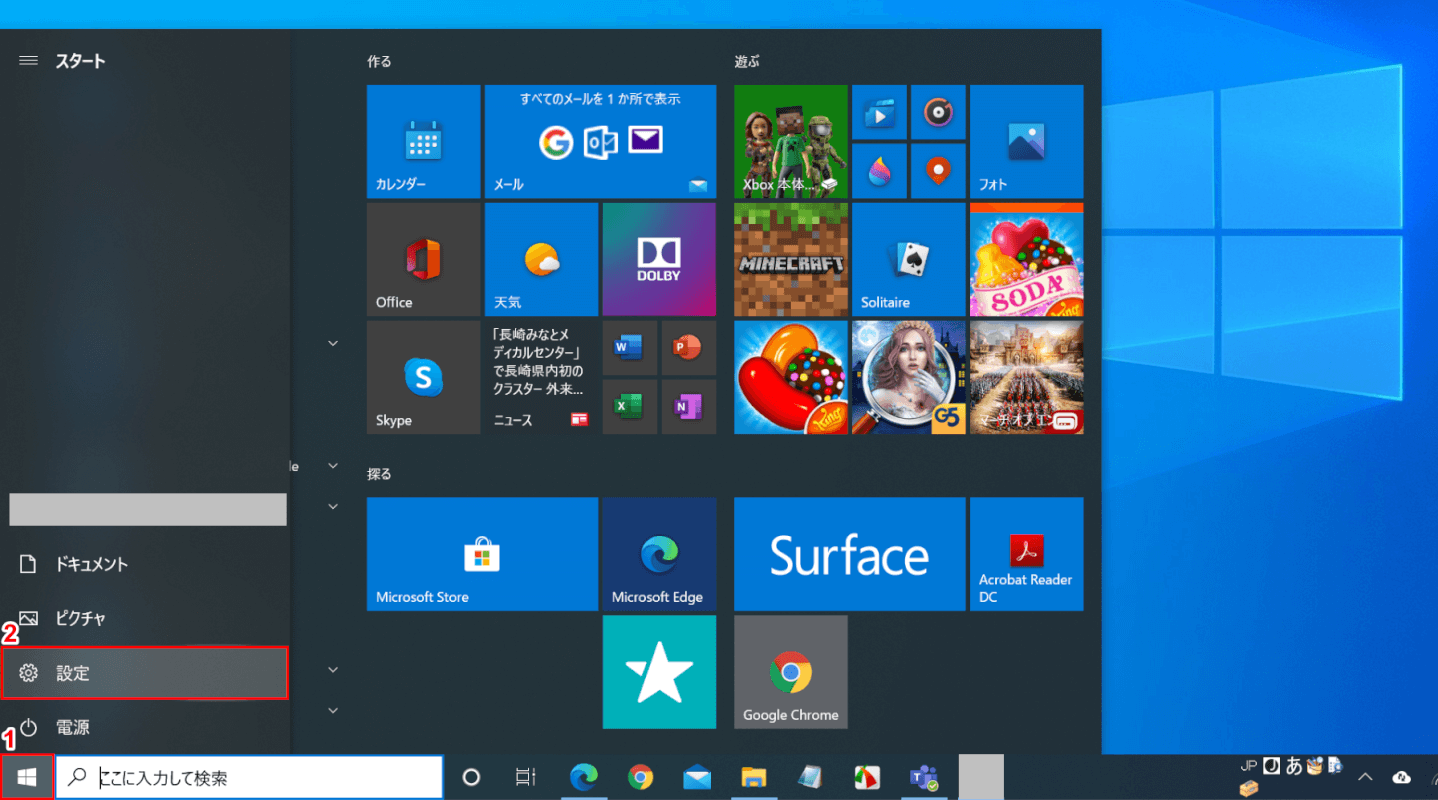Open the Xbox 本体 tile

(x=791, y=141)
